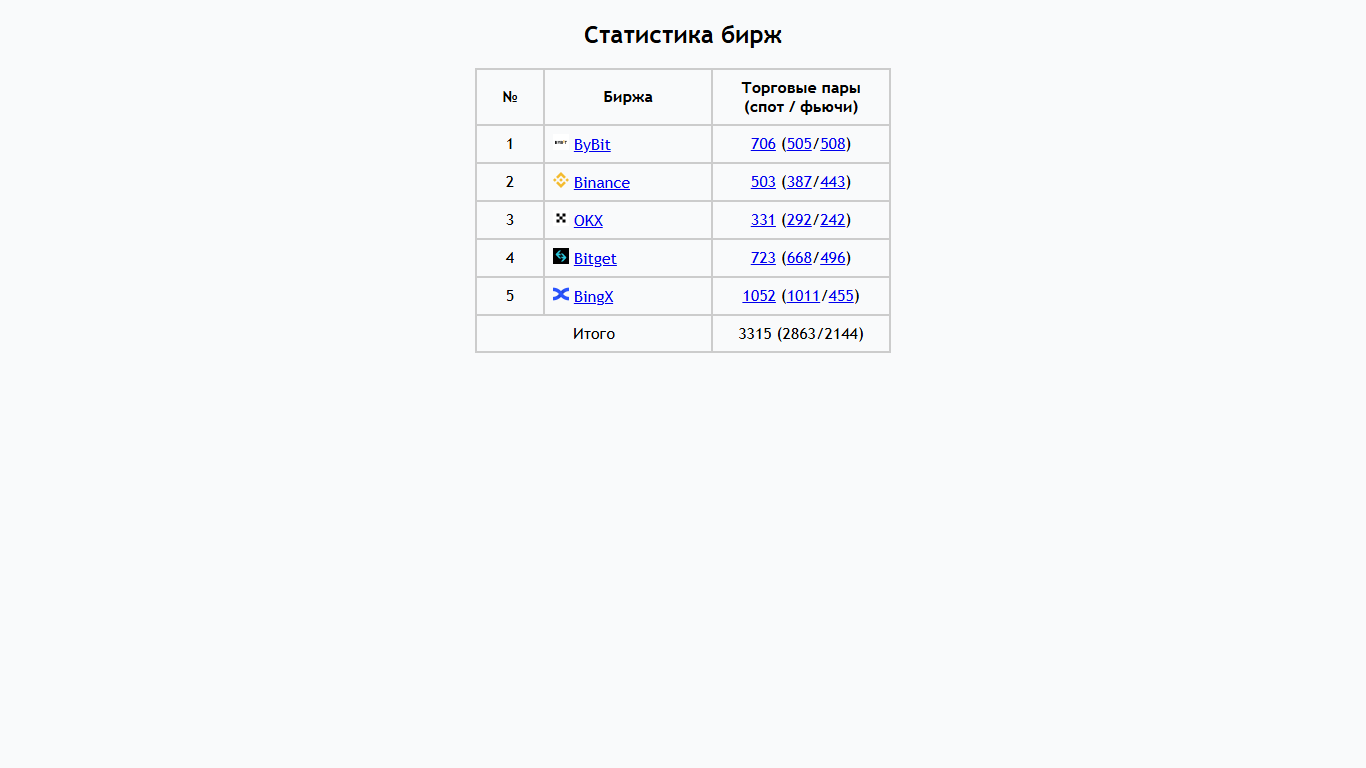Select Bitget spot pairs count 668
The width and height of the screenshot is (1366, 768).
(x=799, y=258)
